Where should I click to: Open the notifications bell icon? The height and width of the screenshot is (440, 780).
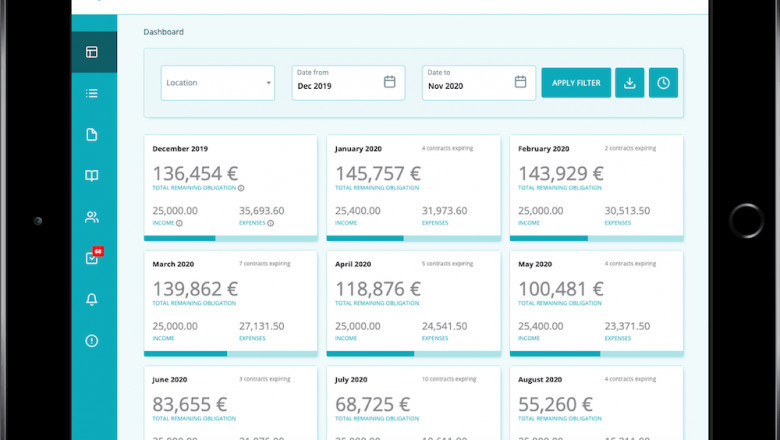pos(92,300)
